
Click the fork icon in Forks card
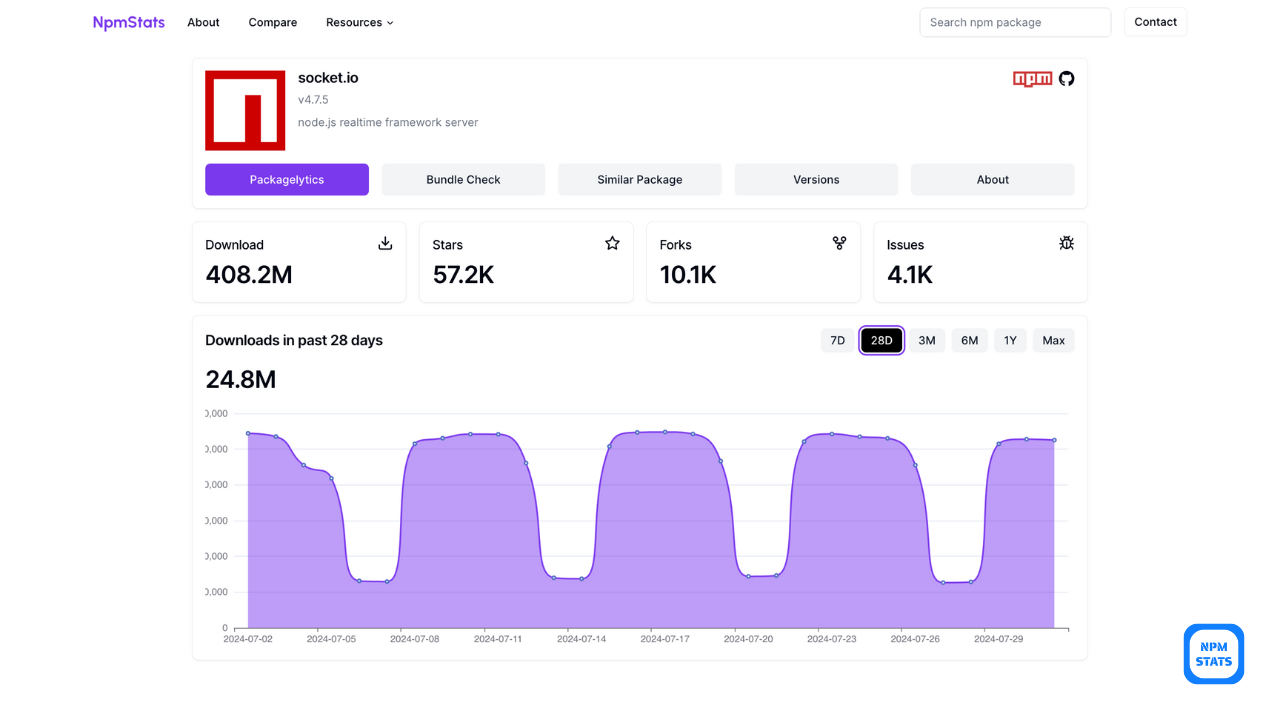[x=839, y=243]
